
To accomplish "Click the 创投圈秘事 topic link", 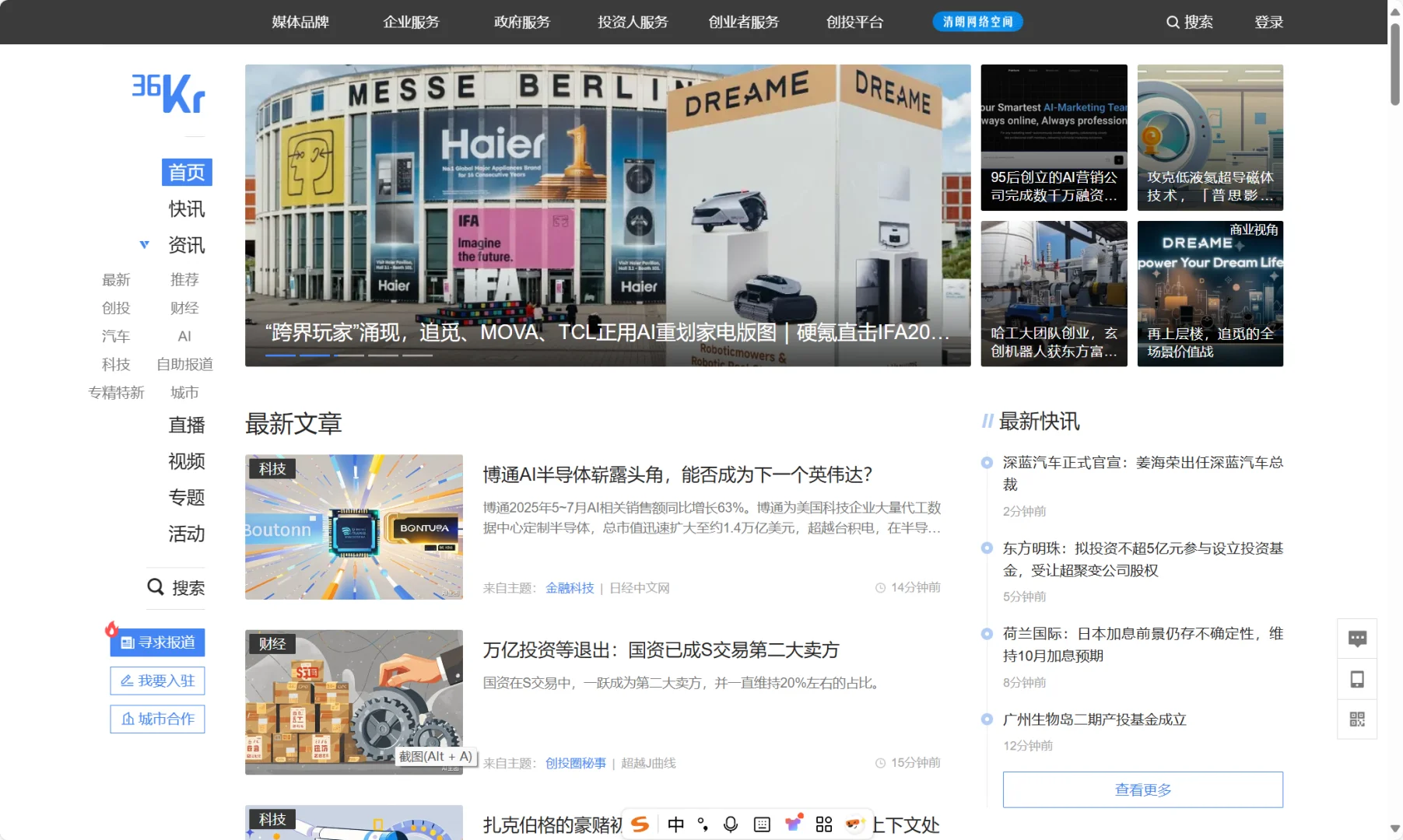I will pyautogui.click(x=576, y=763).
